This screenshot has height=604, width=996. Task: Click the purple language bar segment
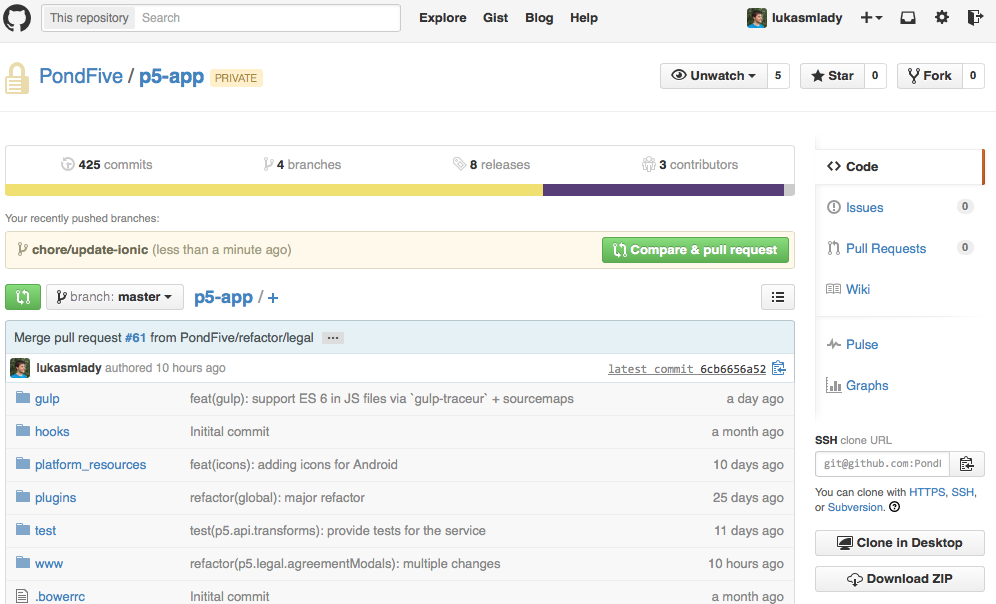coord(663,190)
